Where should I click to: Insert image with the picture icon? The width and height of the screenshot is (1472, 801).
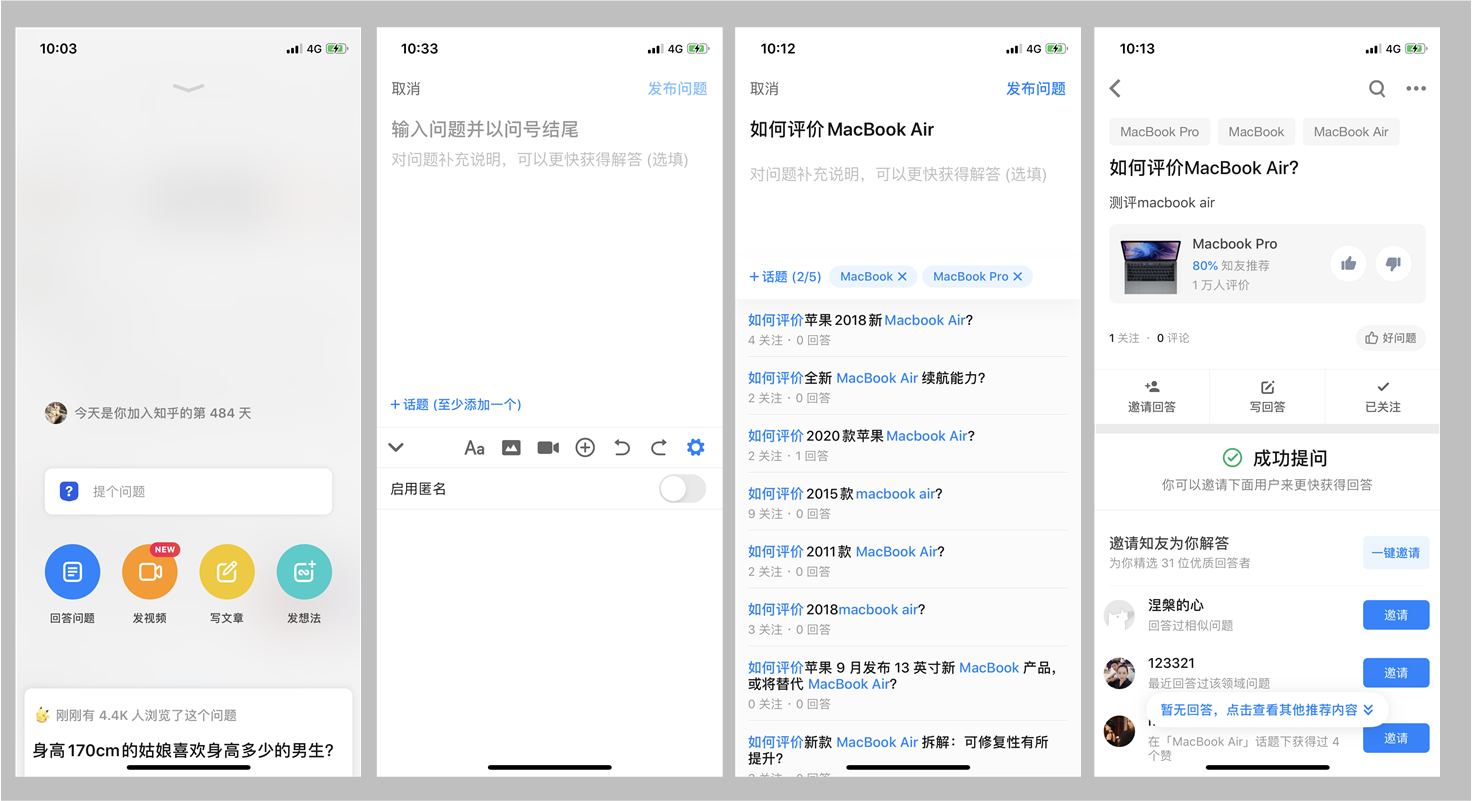(x=511, y=448)
